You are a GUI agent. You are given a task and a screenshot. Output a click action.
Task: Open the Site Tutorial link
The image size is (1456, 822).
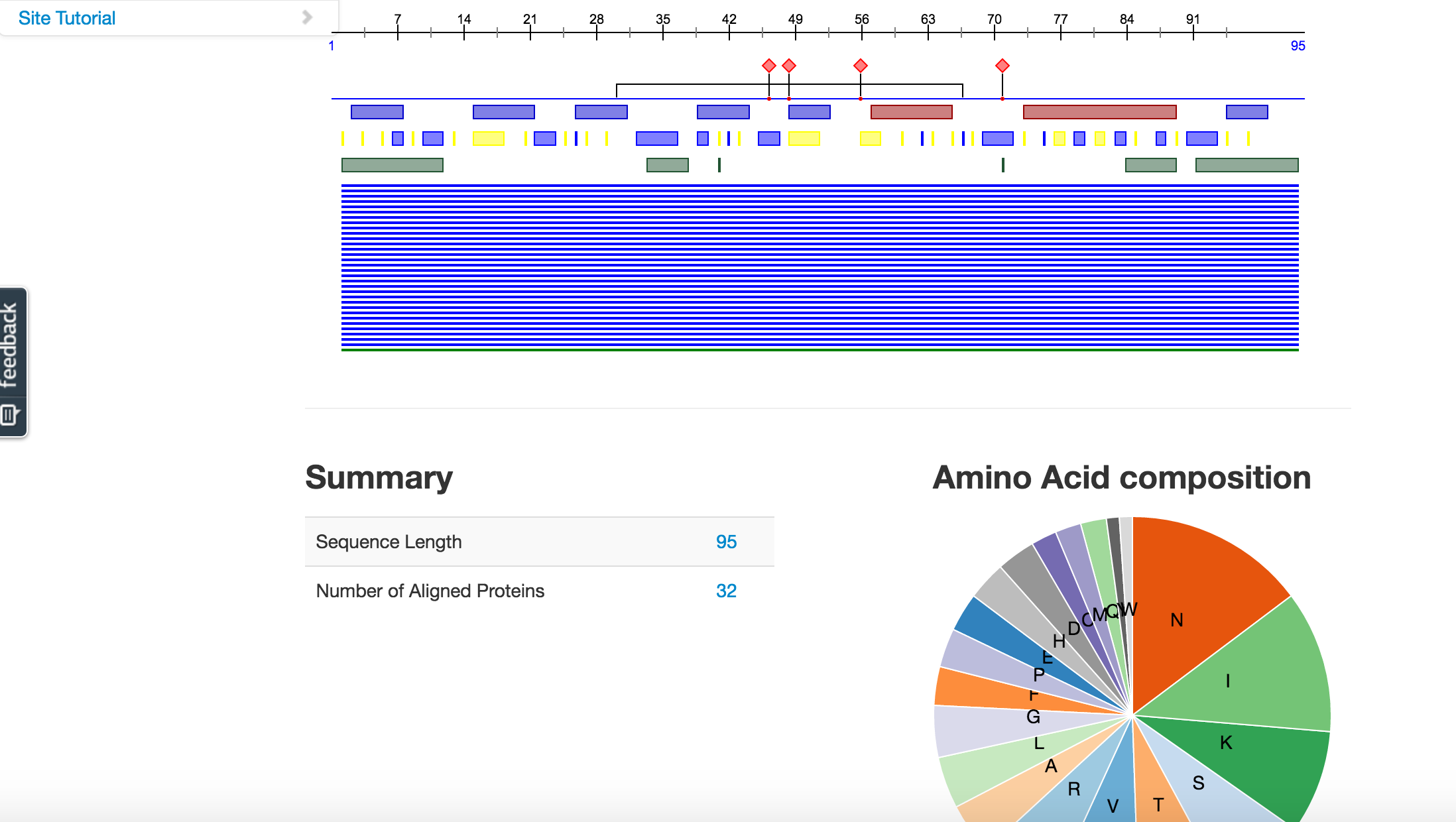pyautogui.click(x=67, y=19)
